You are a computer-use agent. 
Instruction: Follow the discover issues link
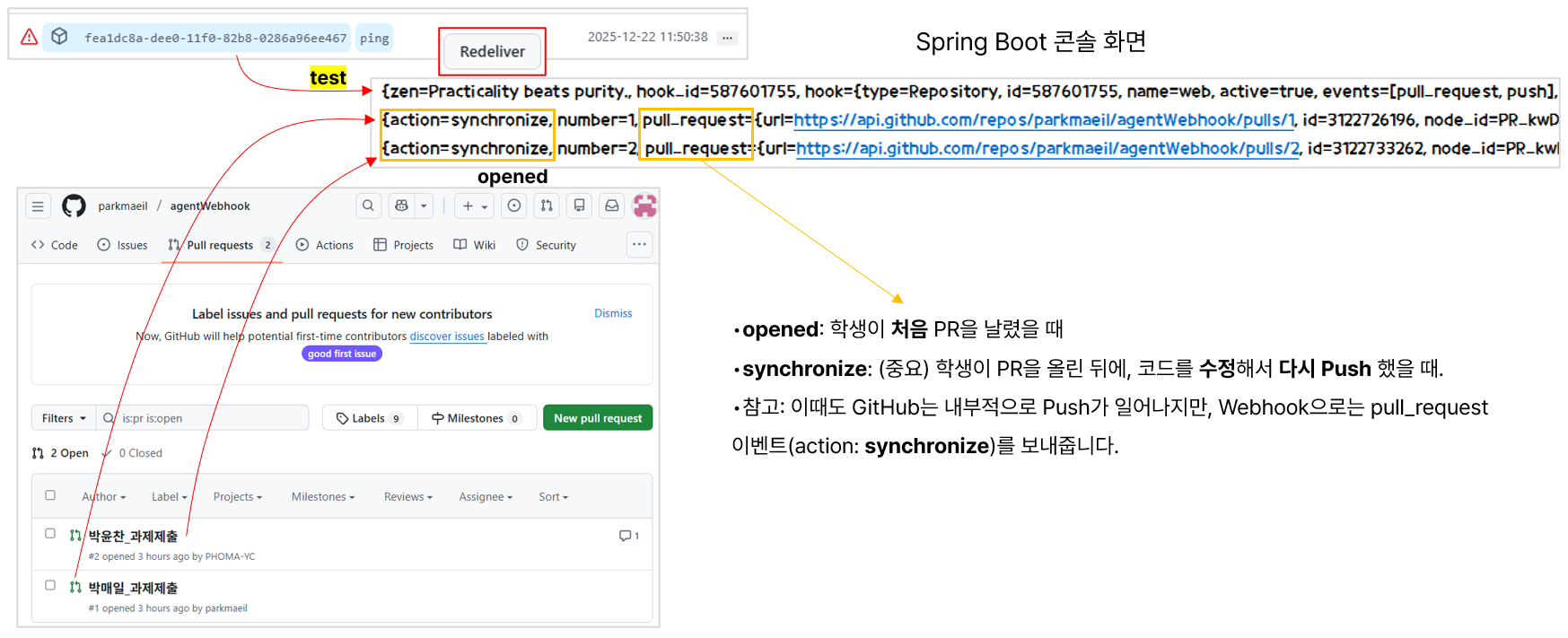(x=447, y=336)
